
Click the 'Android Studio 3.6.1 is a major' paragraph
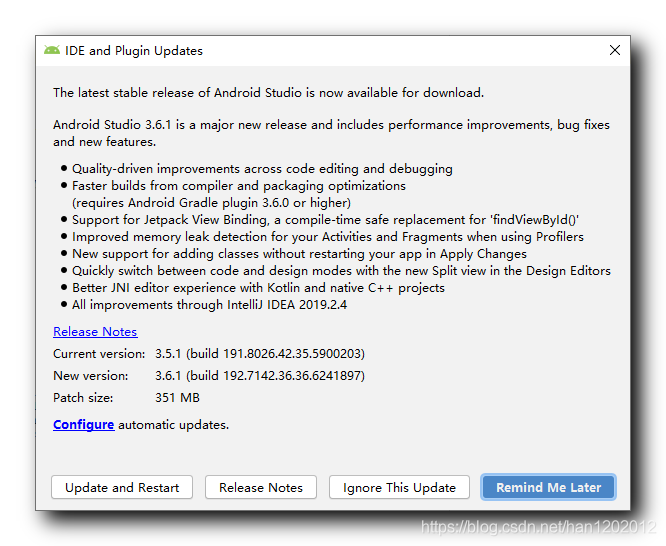coord(331,133)
